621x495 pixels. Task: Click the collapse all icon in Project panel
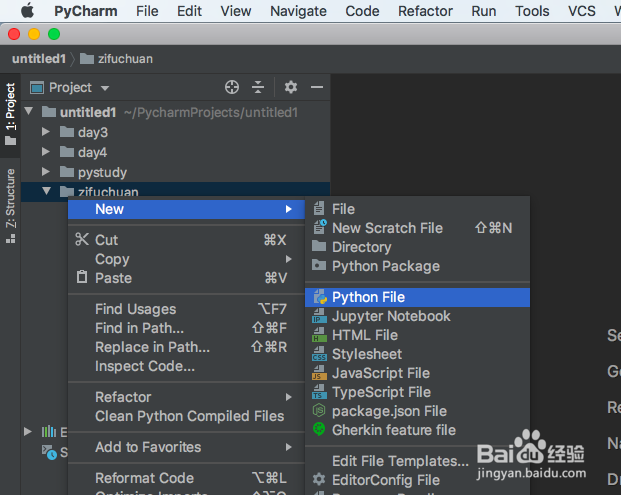tap(258, 87)
